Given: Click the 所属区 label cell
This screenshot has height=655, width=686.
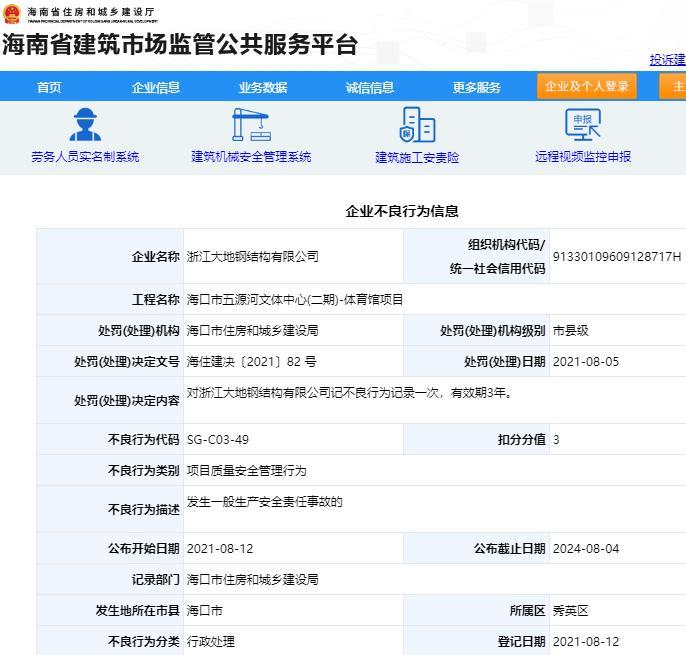Looking at the screenshot, I should [476, 610].
